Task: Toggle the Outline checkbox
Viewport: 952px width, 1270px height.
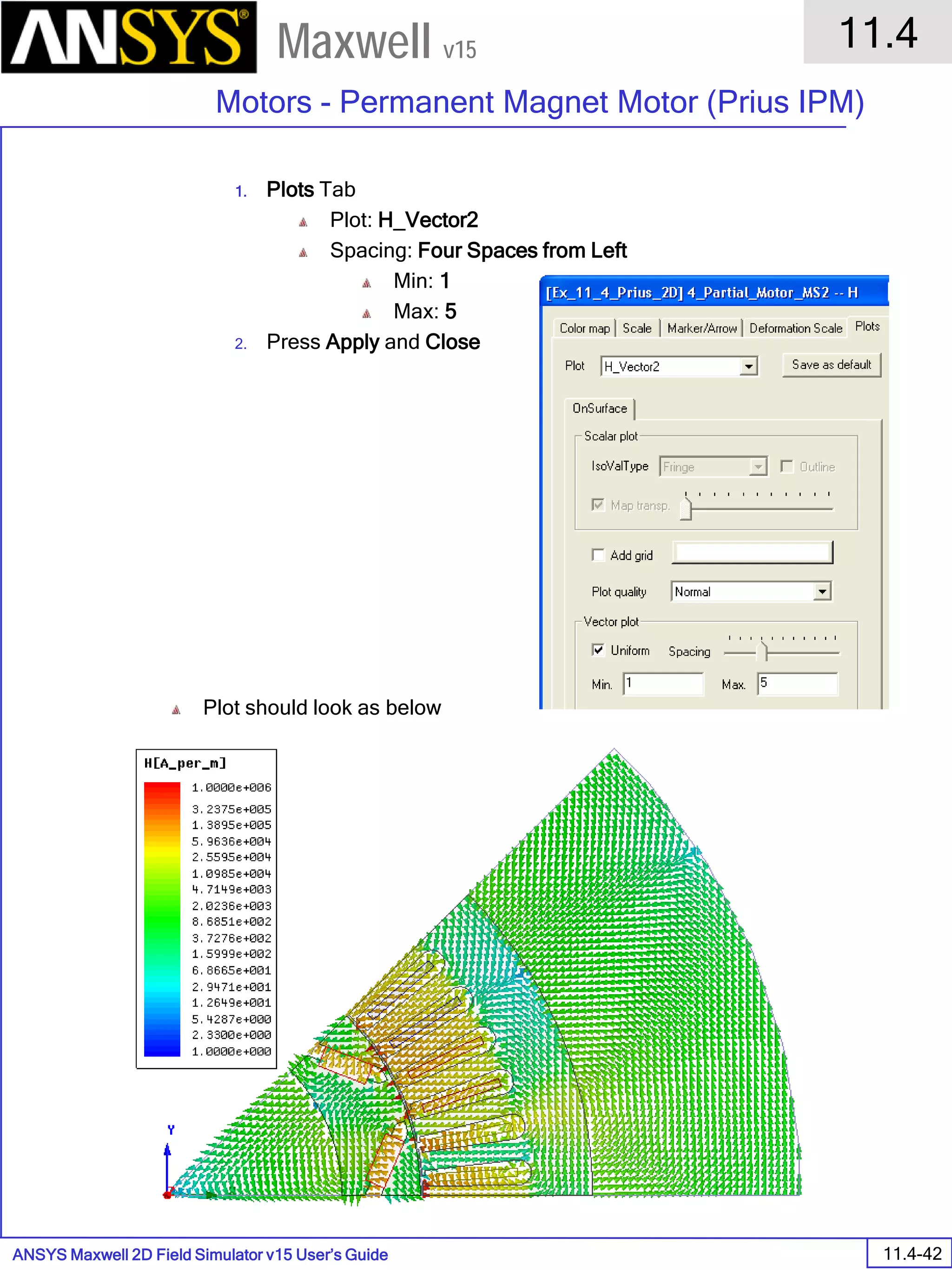Action: click(787, 466)
